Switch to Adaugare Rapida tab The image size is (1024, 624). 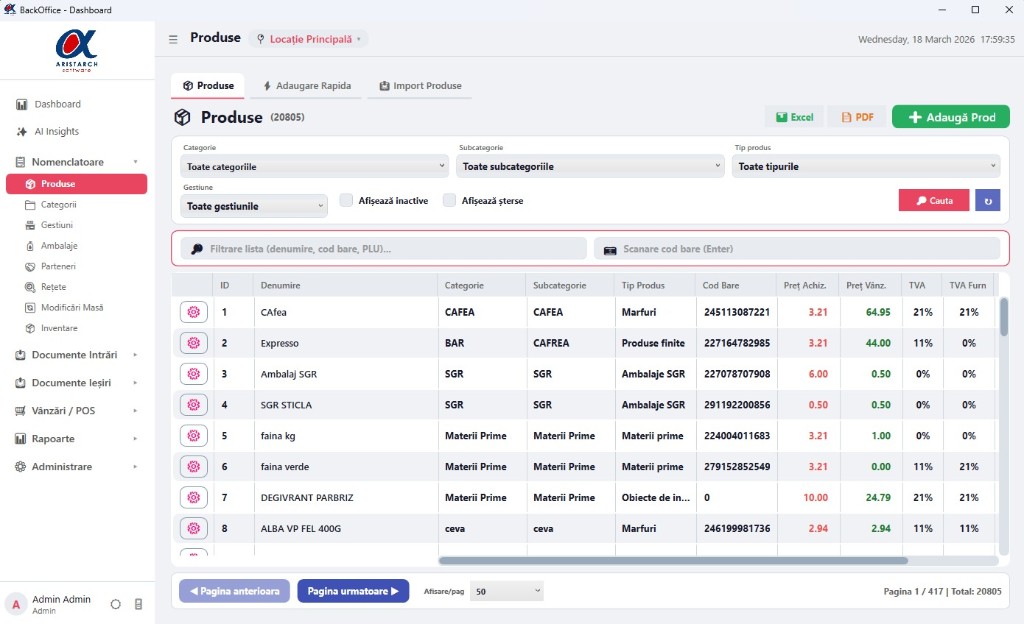coord(307,86)
